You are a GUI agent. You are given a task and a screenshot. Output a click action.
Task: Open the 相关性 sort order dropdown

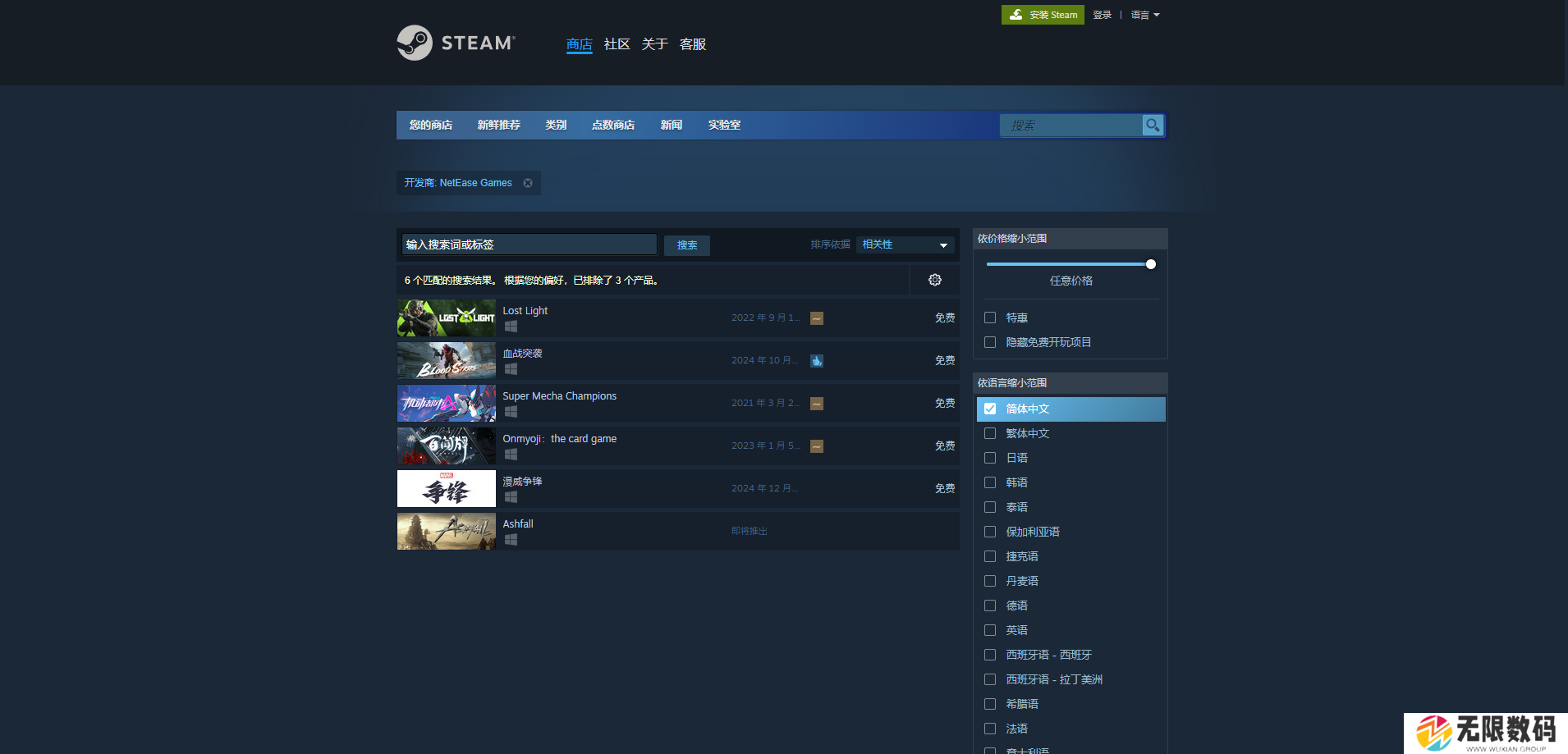905,244
